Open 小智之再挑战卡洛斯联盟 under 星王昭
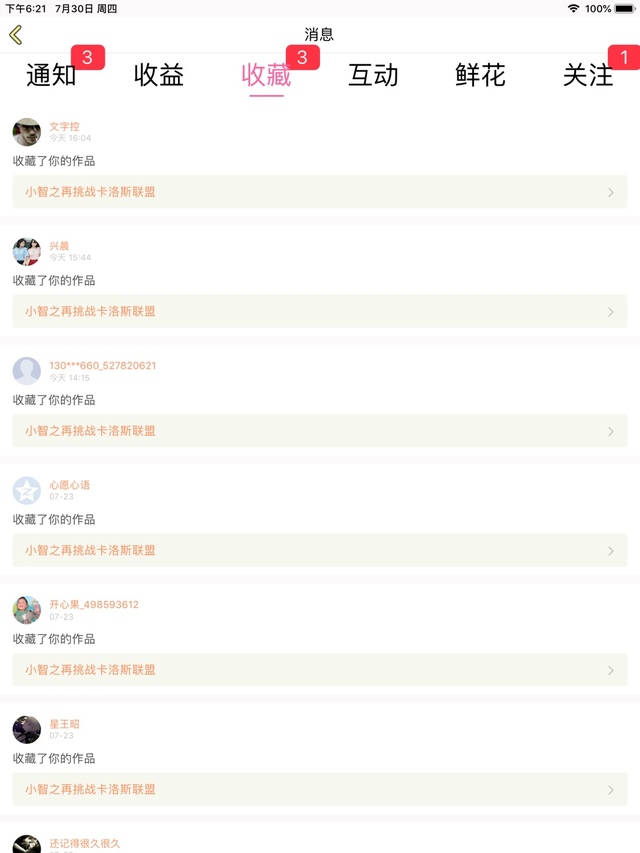The width and height of the screenshot is (640, 853). (x=91, y=789)
